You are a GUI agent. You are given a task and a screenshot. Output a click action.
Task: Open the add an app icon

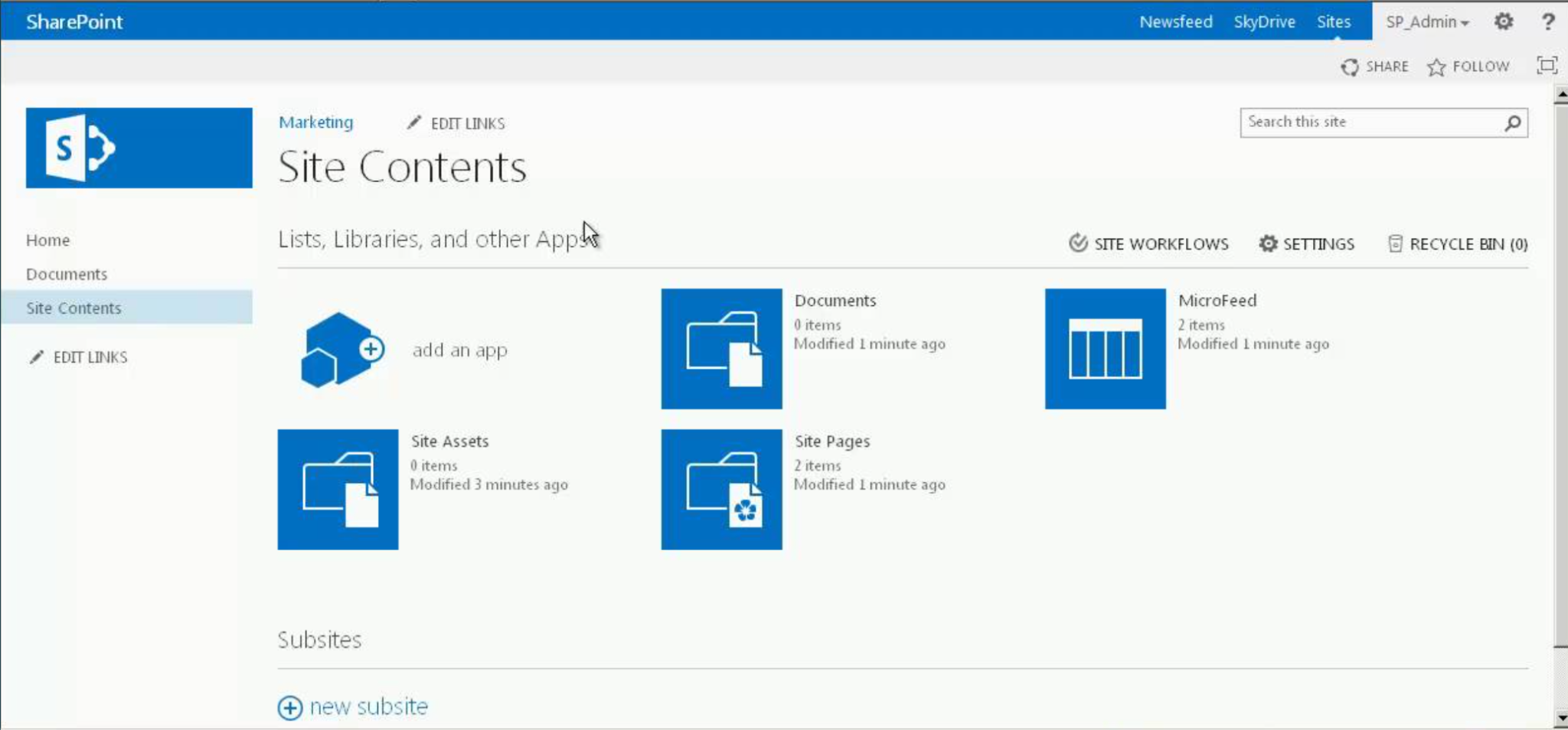[x=339, y=349]
